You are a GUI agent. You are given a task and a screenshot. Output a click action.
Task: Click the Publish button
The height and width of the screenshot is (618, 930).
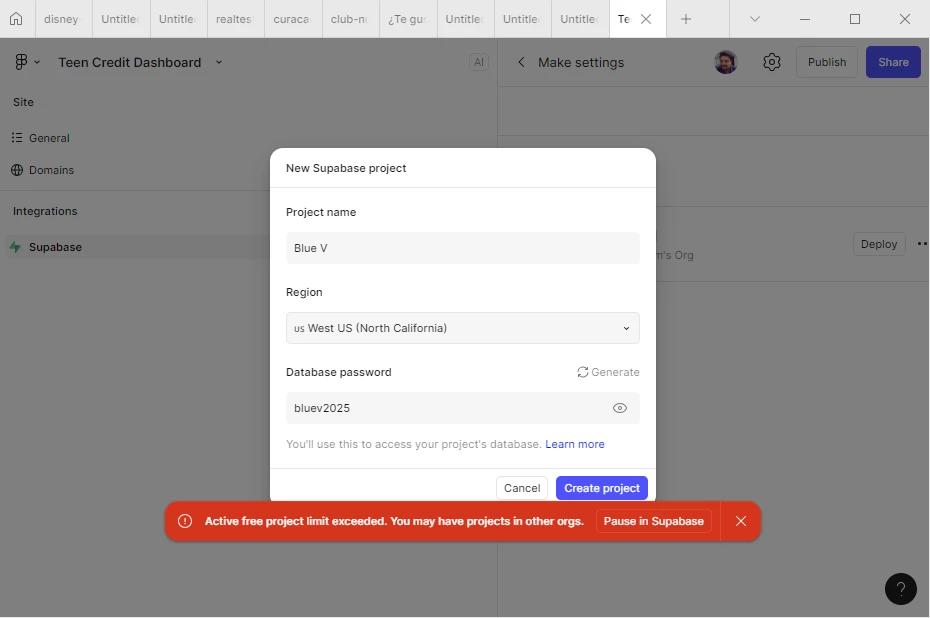(x=827, y=62)
